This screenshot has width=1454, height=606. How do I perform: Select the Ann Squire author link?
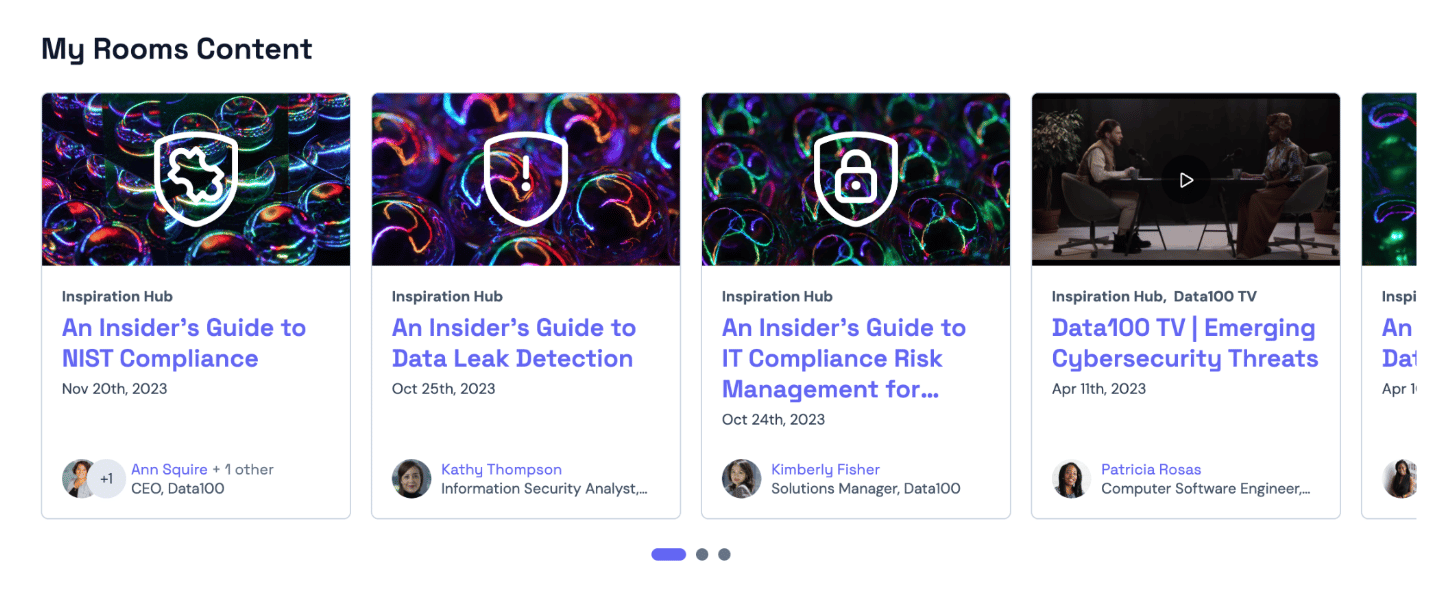click(169, 469)
